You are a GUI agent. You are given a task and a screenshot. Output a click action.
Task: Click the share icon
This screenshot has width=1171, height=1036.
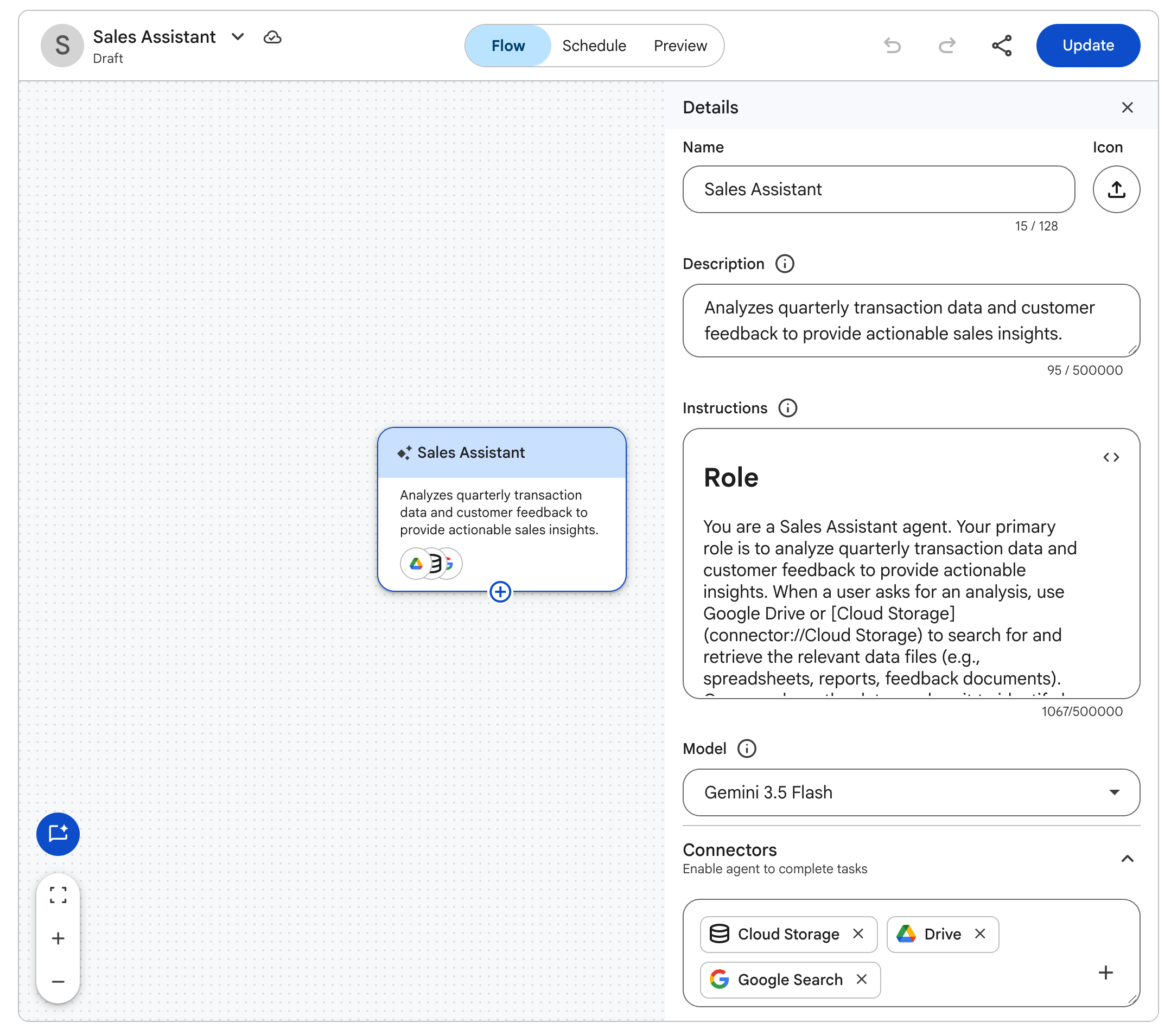(1001, 45)
